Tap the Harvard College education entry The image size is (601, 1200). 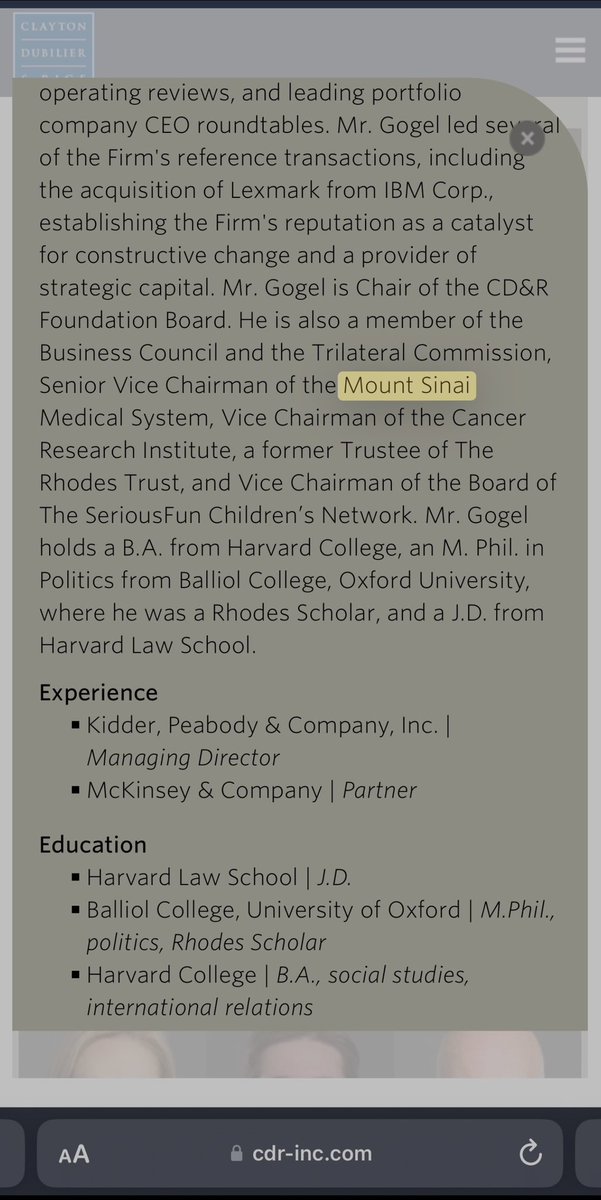pyautogui.click(x=173, y=974)
